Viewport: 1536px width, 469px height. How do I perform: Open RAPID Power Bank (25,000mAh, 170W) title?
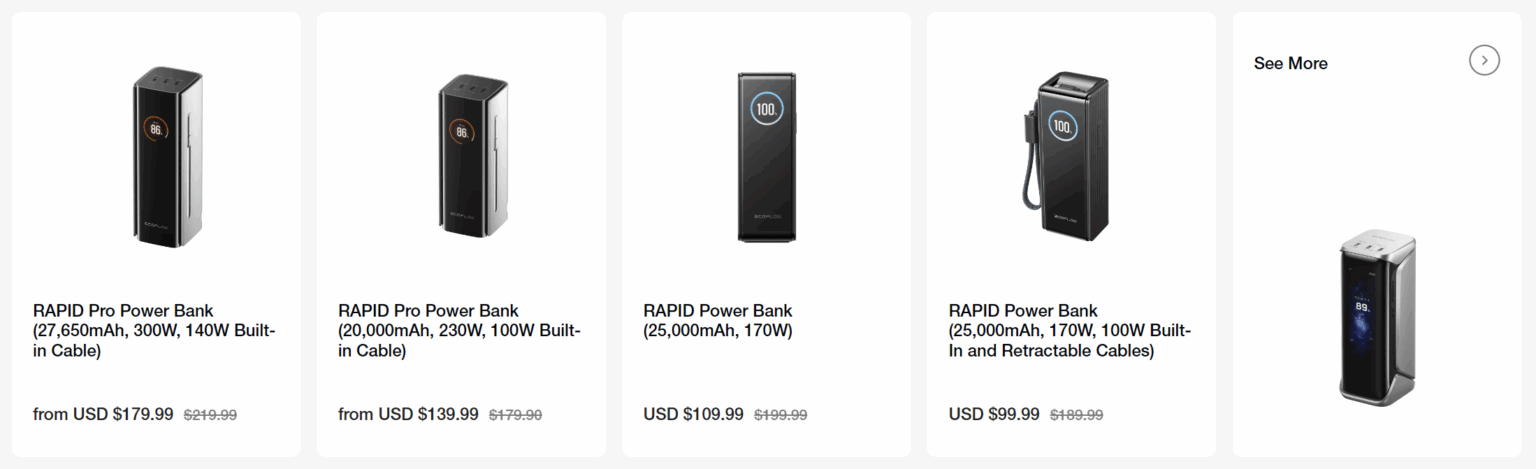click(x=717, y=321)
